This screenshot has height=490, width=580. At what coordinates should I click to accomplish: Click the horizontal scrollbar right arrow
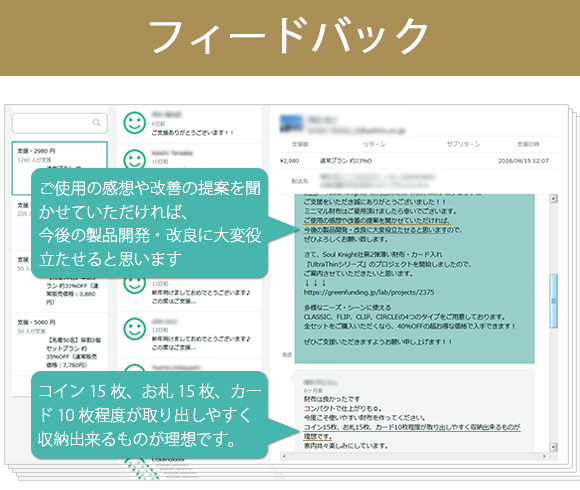(544, 456)
